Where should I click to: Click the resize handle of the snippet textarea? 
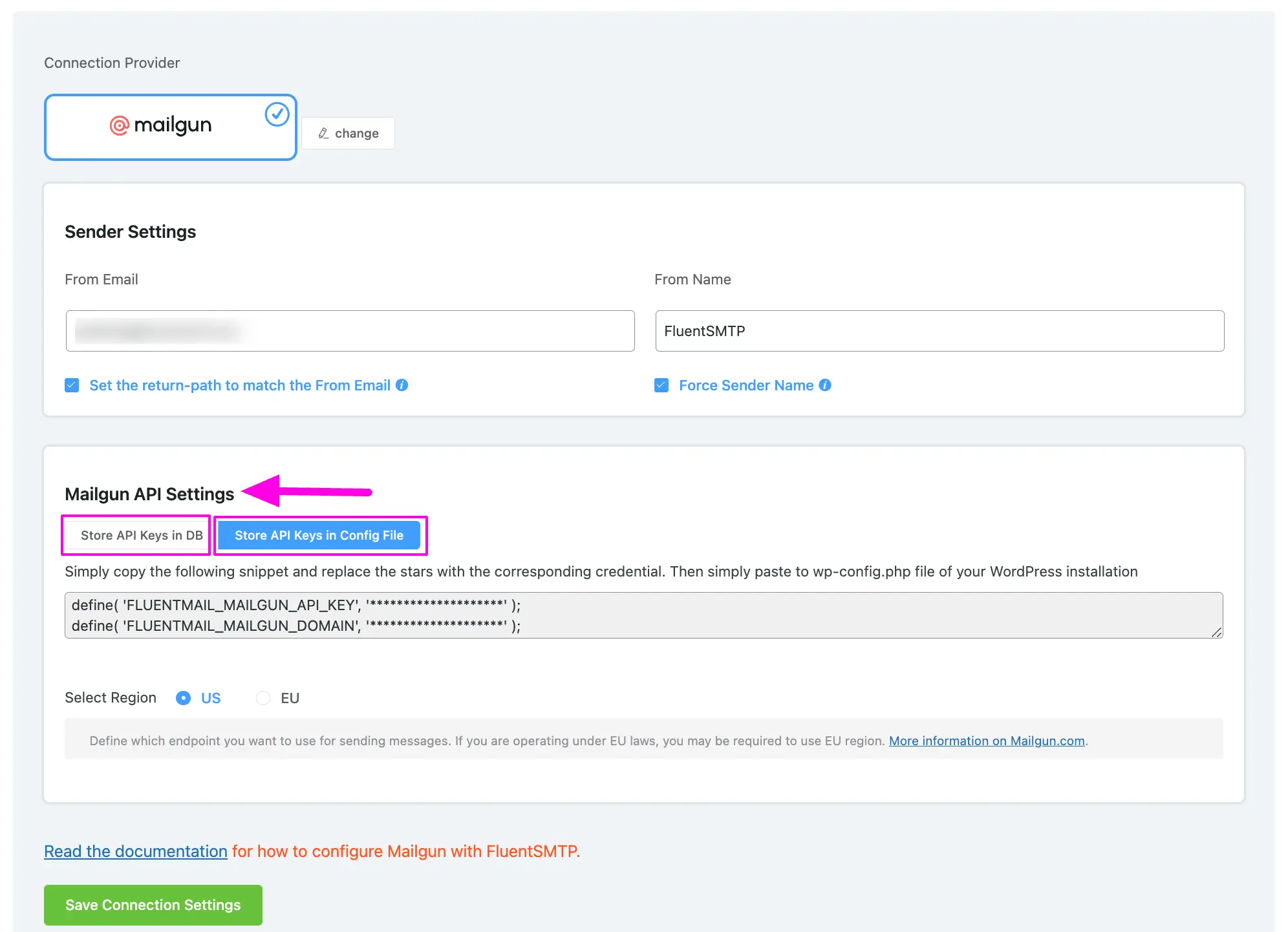point(1216,632)
